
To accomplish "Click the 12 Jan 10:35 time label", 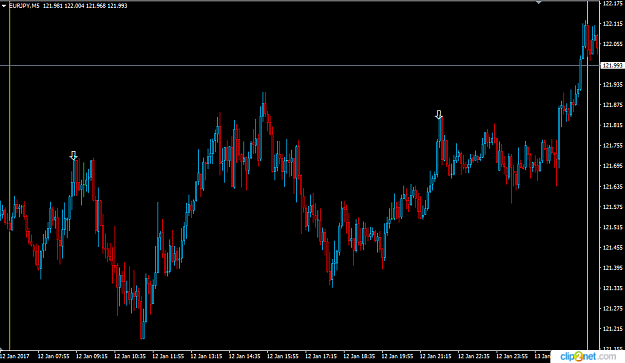I will [130, 356].
